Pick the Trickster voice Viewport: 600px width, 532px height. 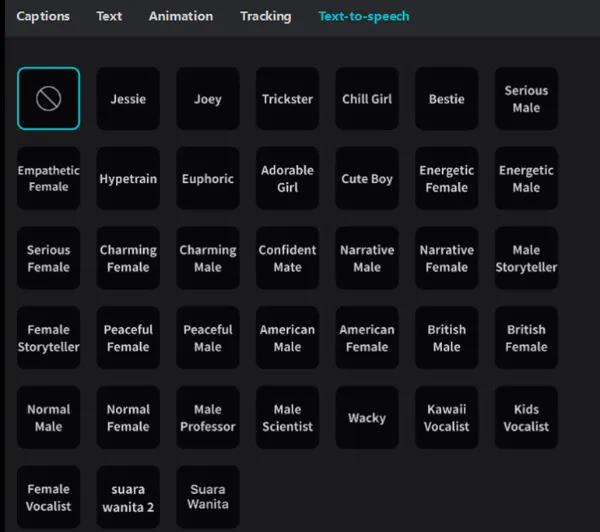click(x=287, y=99)
